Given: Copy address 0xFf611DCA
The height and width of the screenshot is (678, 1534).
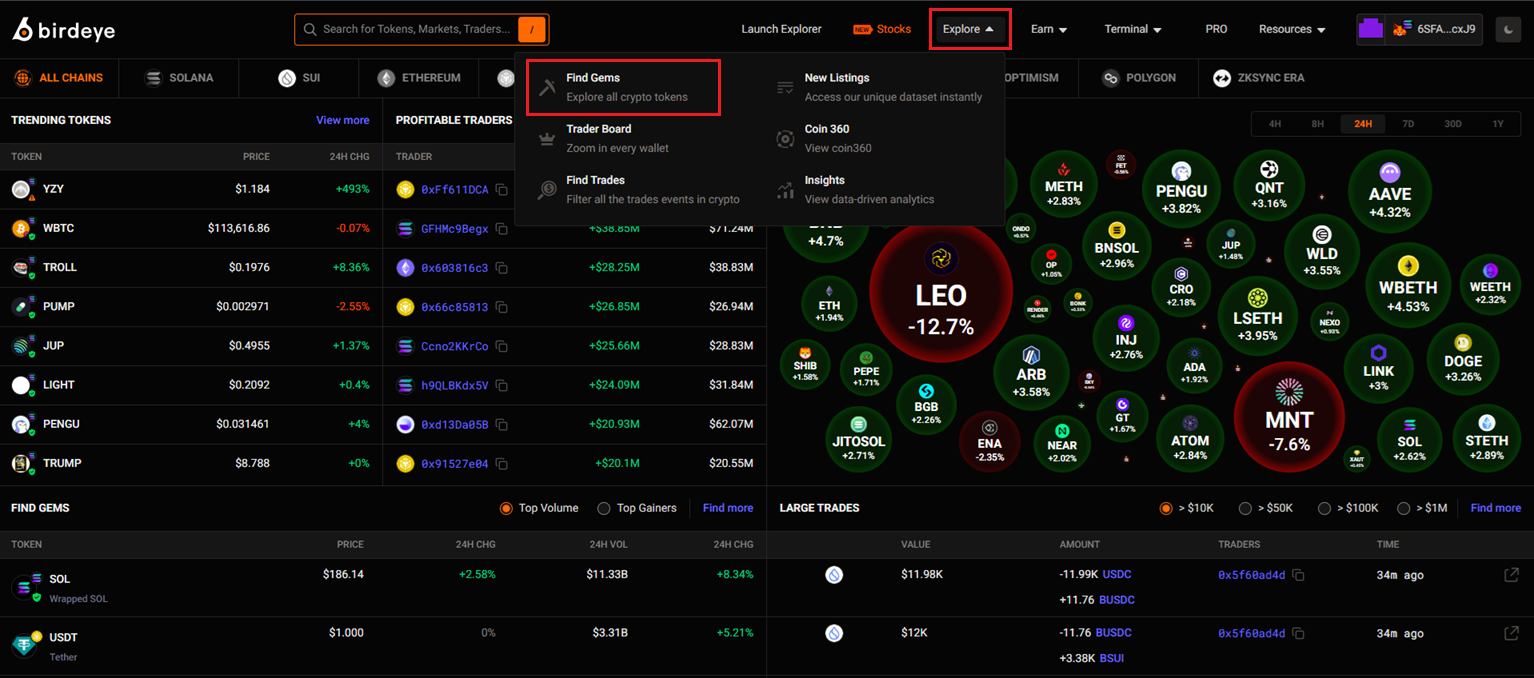Looking at the screenshot, I should click(502, 190).
